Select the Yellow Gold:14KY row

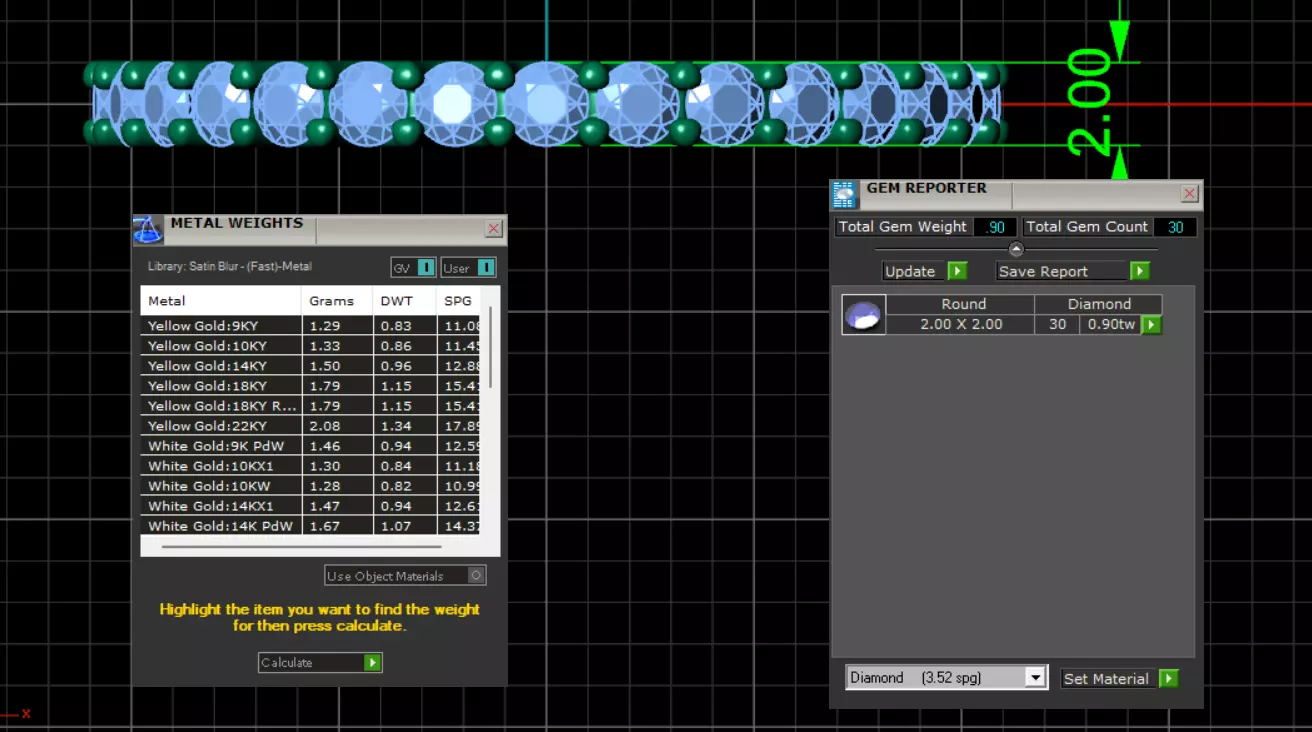[x=310, y=365]
